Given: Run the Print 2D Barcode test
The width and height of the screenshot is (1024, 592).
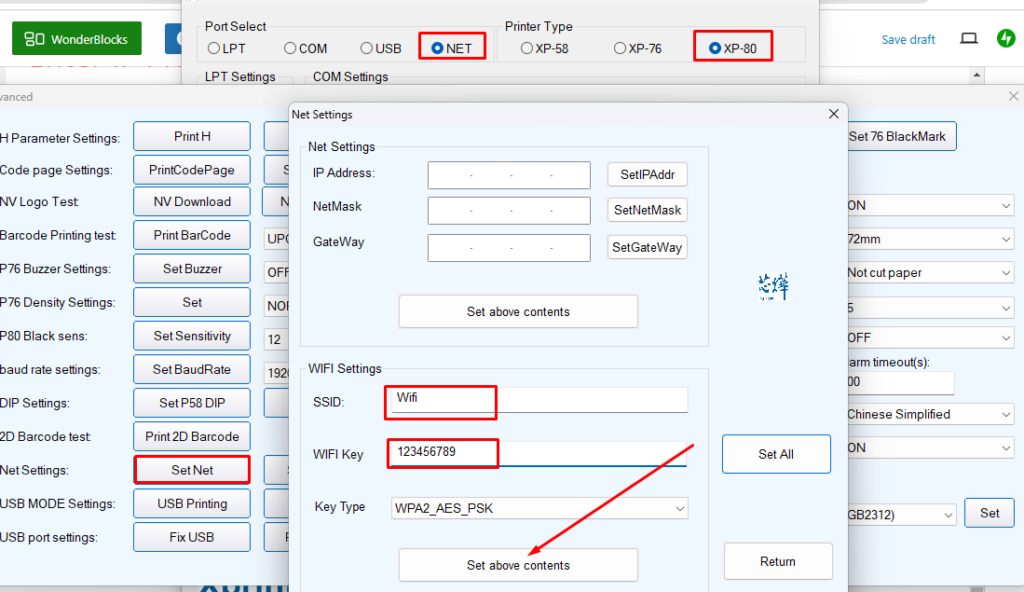Looking at the screenshot, I should (191, 436).
